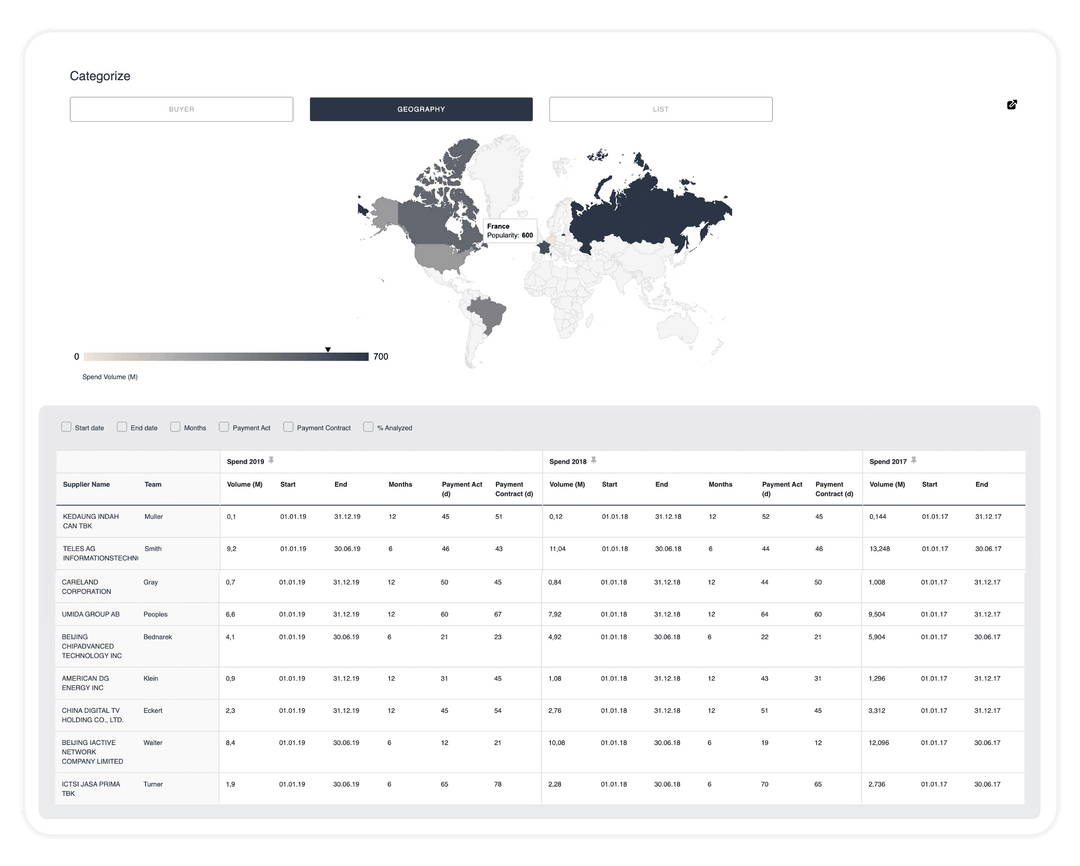Screen dimensions: 1080x866
Task: Enable the Payment Contract checkbox
Action: (287, 426)
